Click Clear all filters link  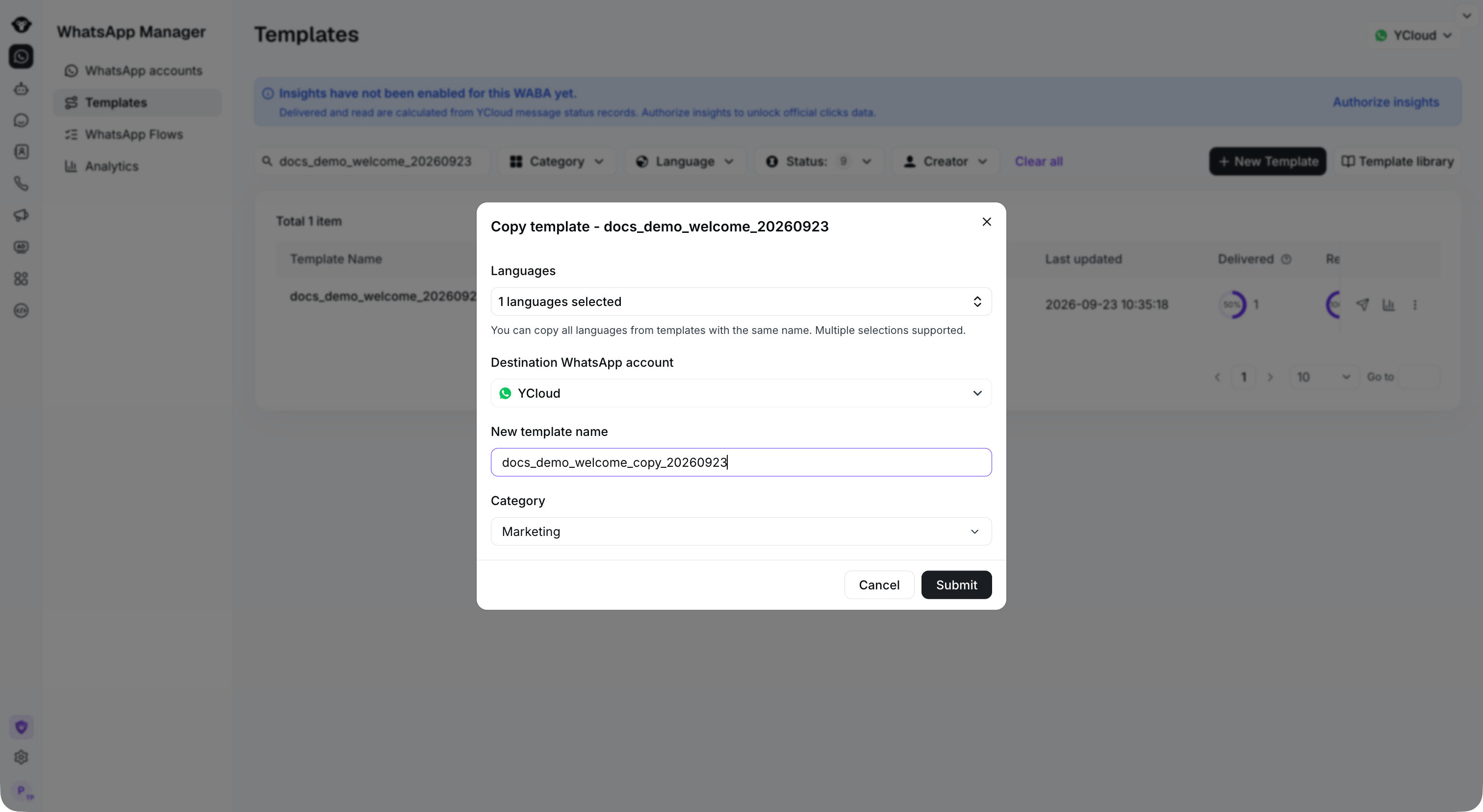tap(1039, 162)
